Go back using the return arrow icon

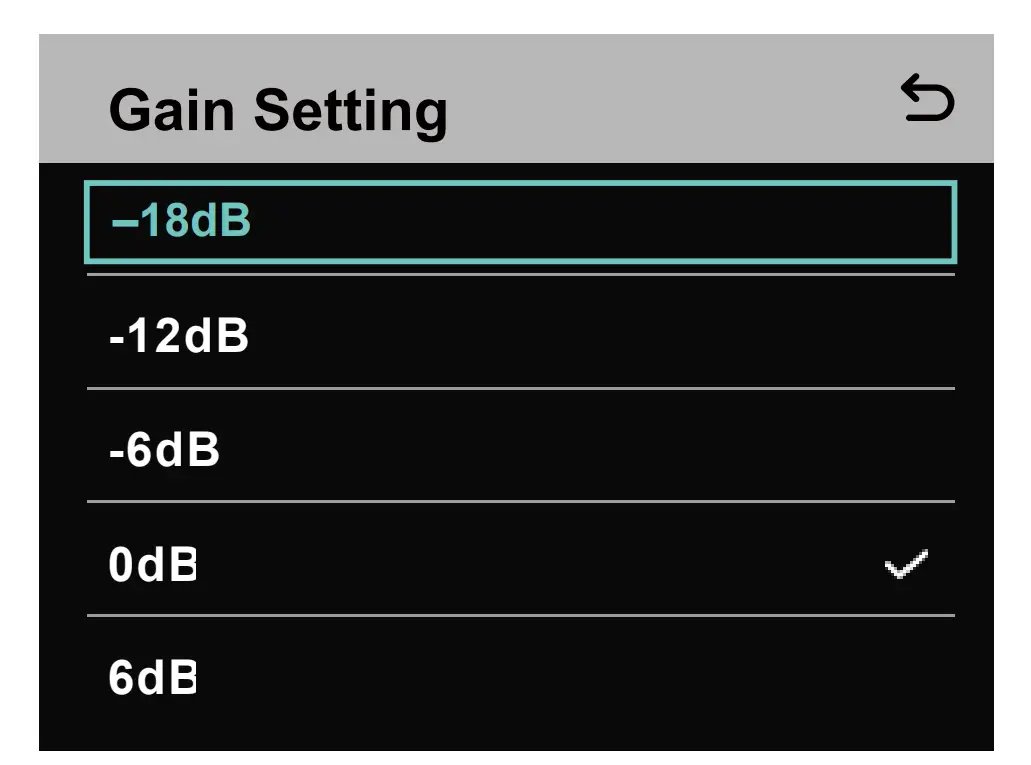[x=927, y=101]
